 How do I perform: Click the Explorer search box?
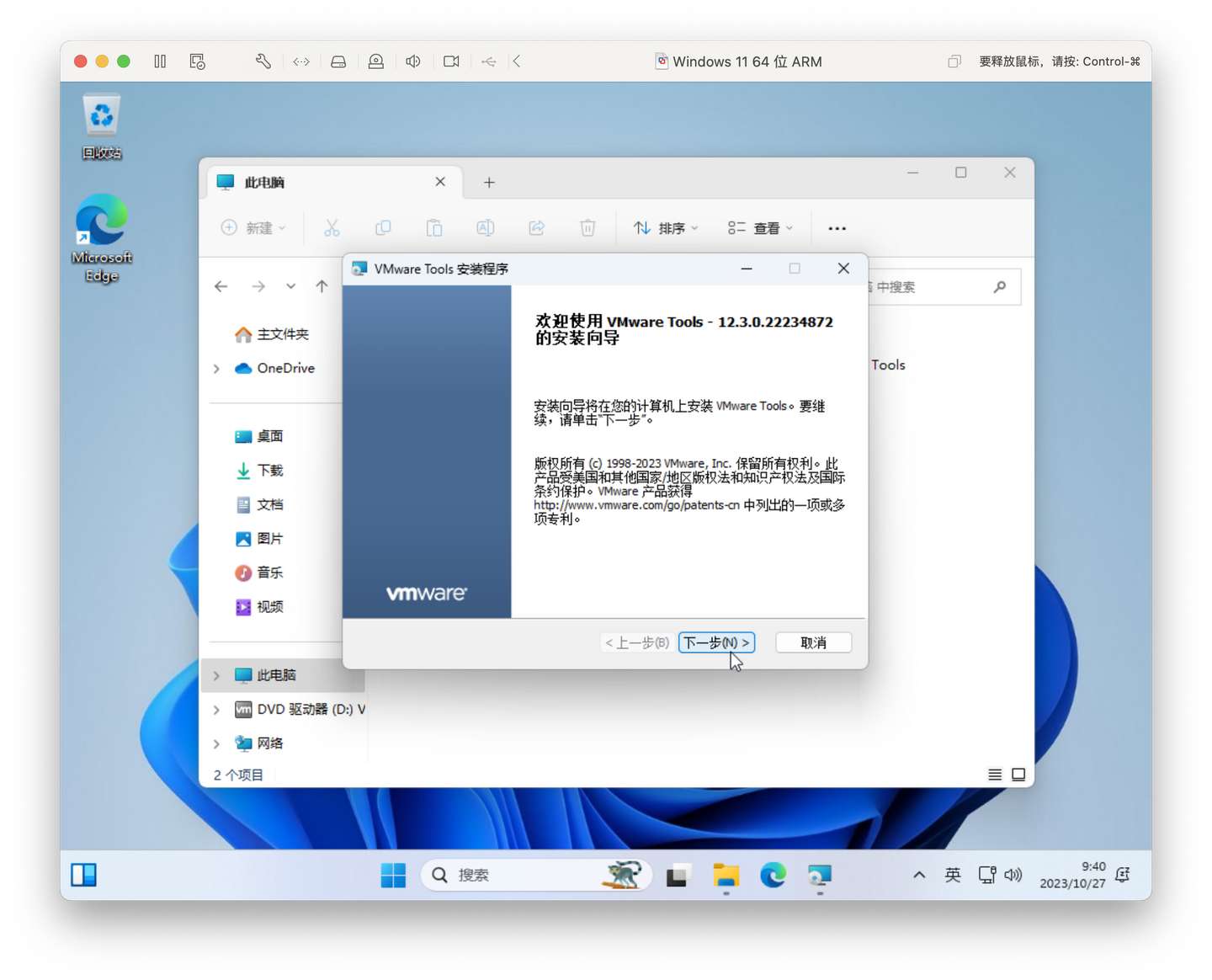943,287
